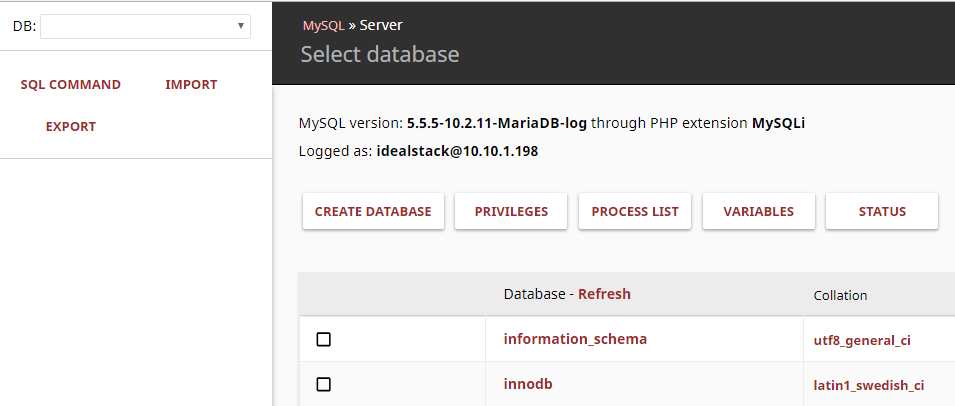
Task: Go to the Import page
Action: tap(191, 85)
